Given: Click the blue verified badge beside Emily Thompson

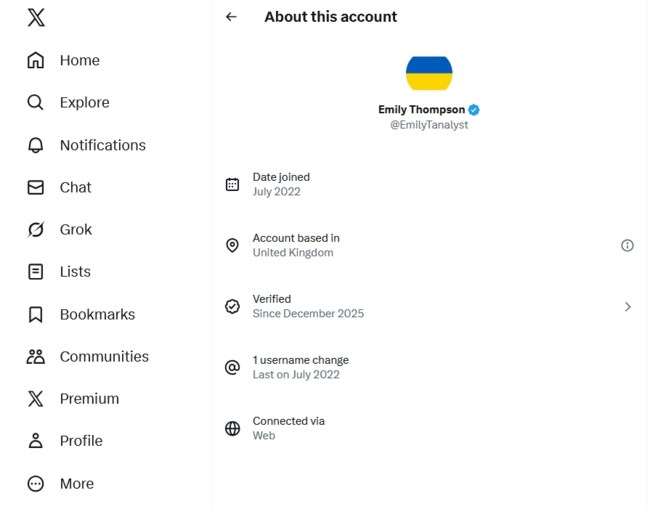Looking at the screenshot, I should (474, 109).
